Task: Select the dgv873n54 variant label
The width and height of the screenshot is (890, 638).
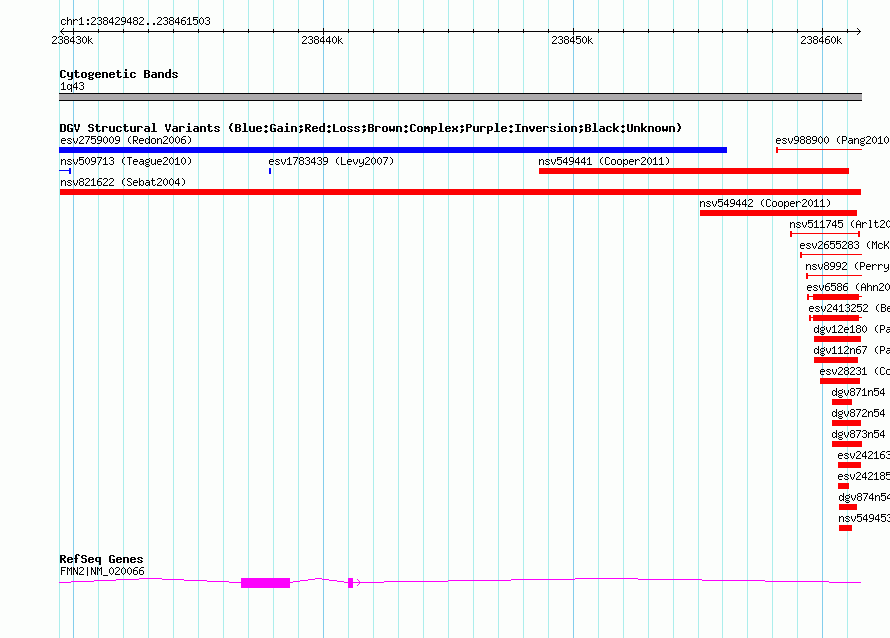Action: [x=858, y=434]
